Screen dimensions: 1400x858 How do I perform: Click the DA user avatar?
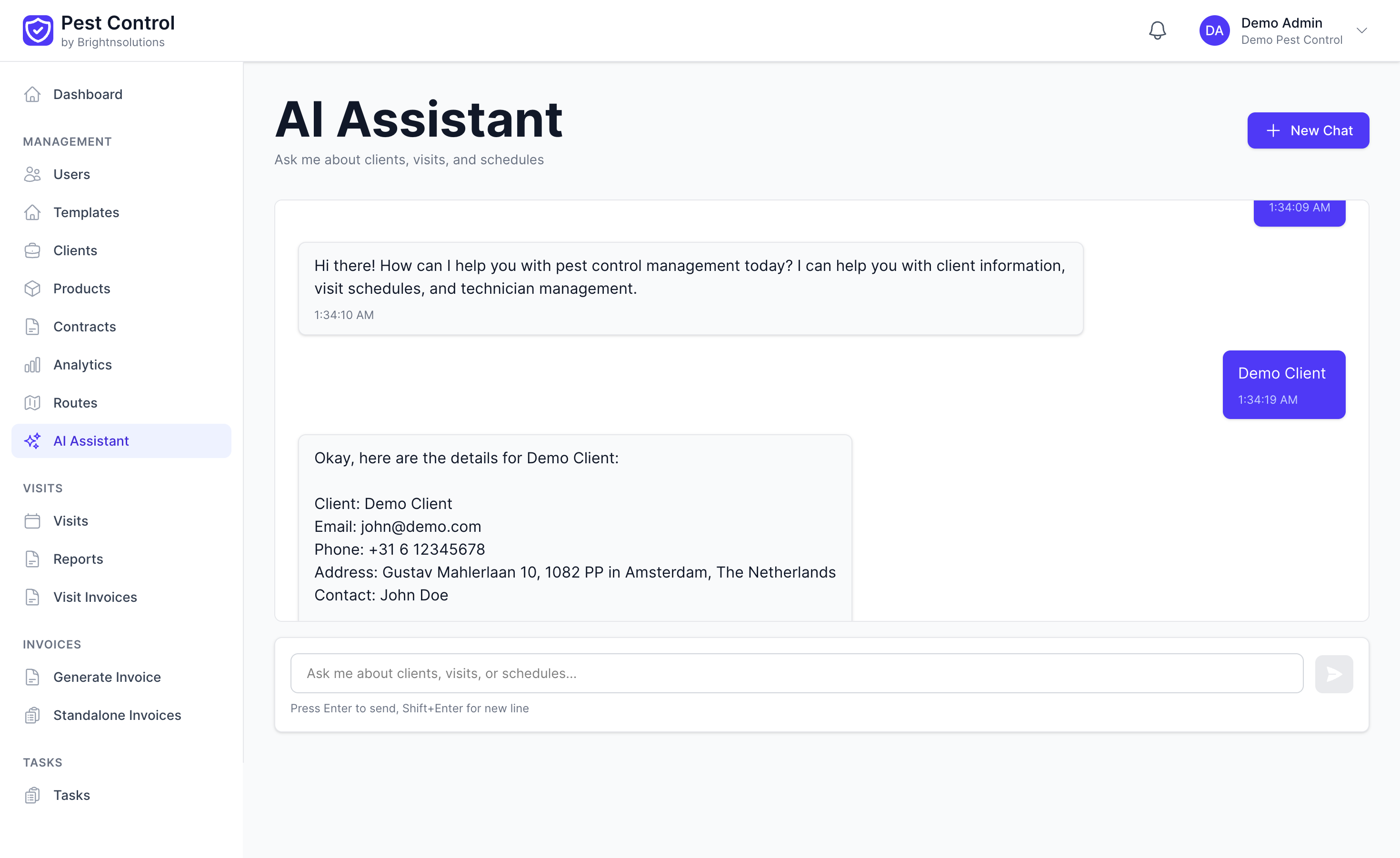[1214, 30]
